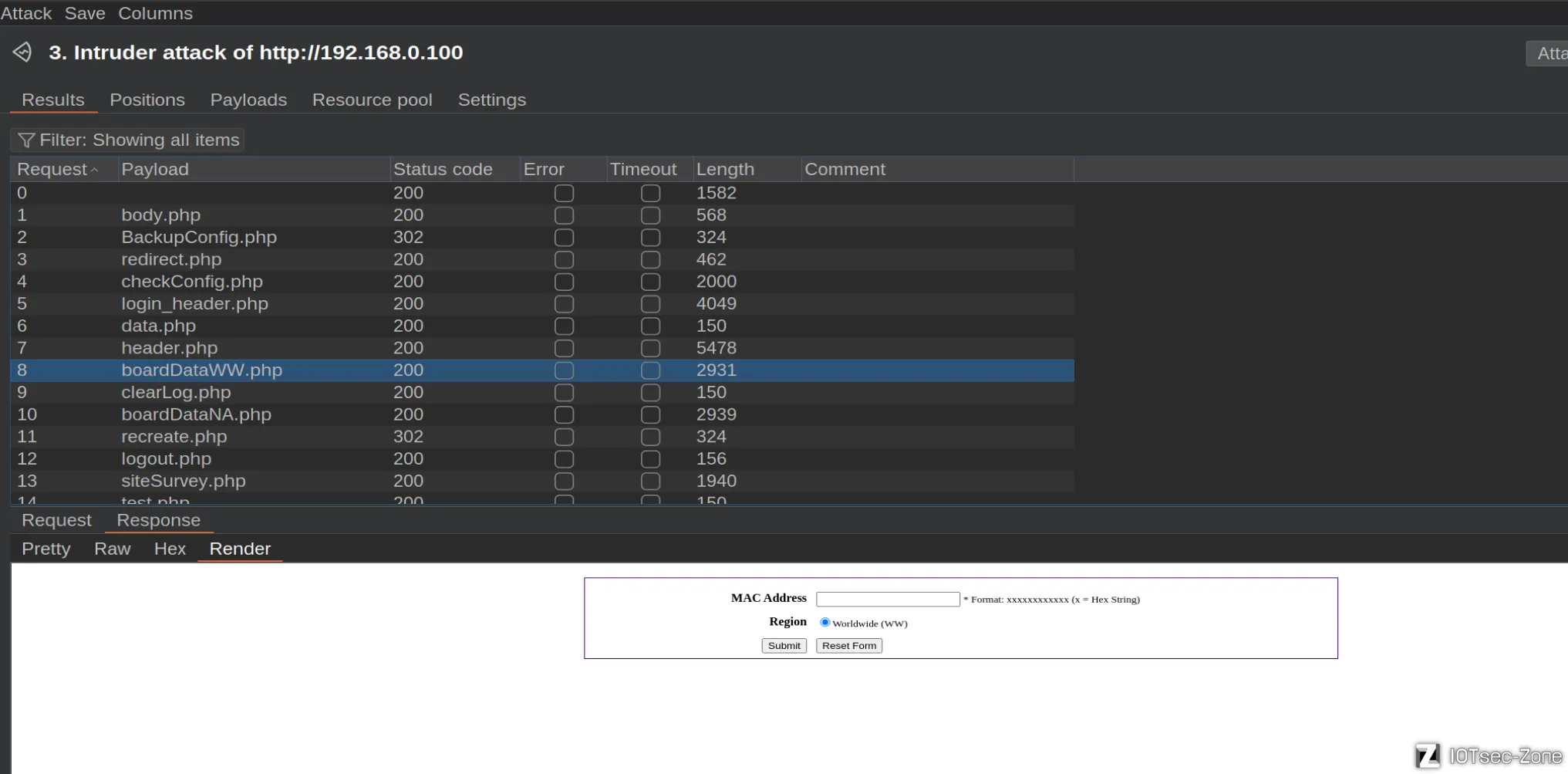
Task: Click the Reset Form button
Action: (848, 646)
